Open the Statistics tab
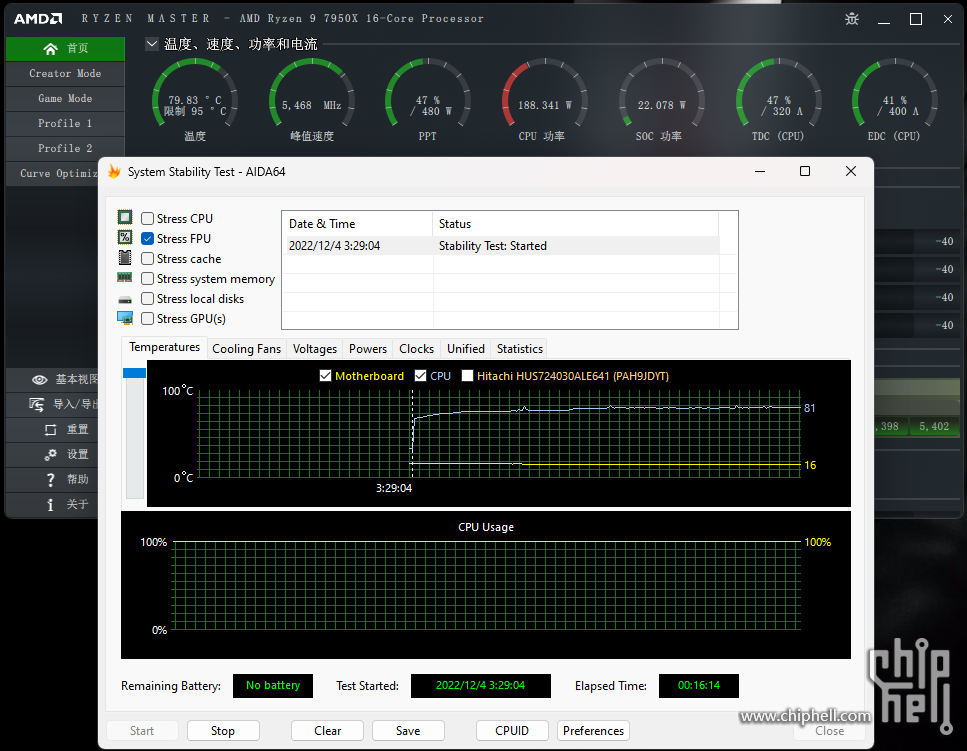Image resolution: width=967 pixels, height=751 pixels. 520,348
